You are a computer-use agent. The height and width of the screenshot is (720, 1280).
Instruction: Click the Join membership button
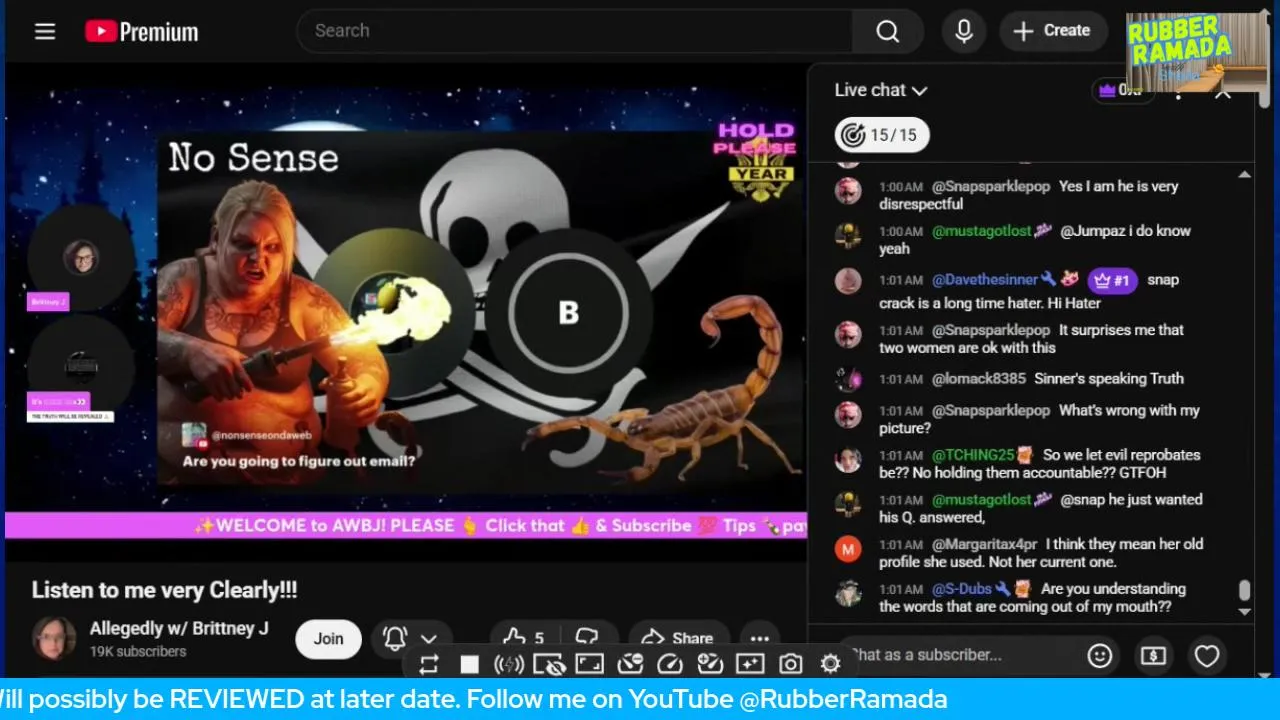coord(328,638)
